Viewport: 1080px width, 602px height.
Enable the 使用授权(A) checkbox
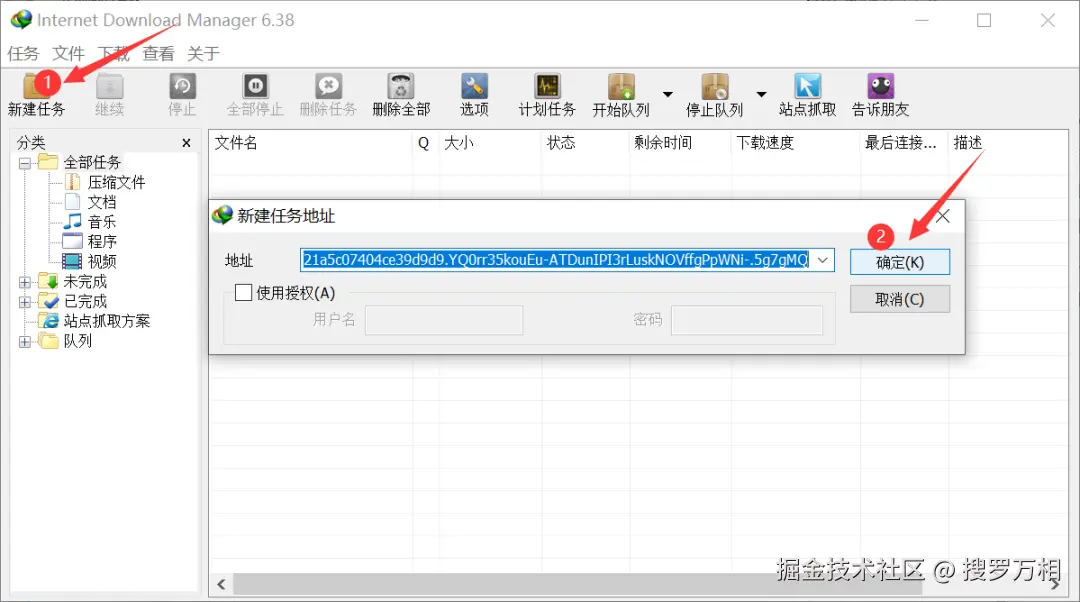pyautogui.click(x=243, y=293)
